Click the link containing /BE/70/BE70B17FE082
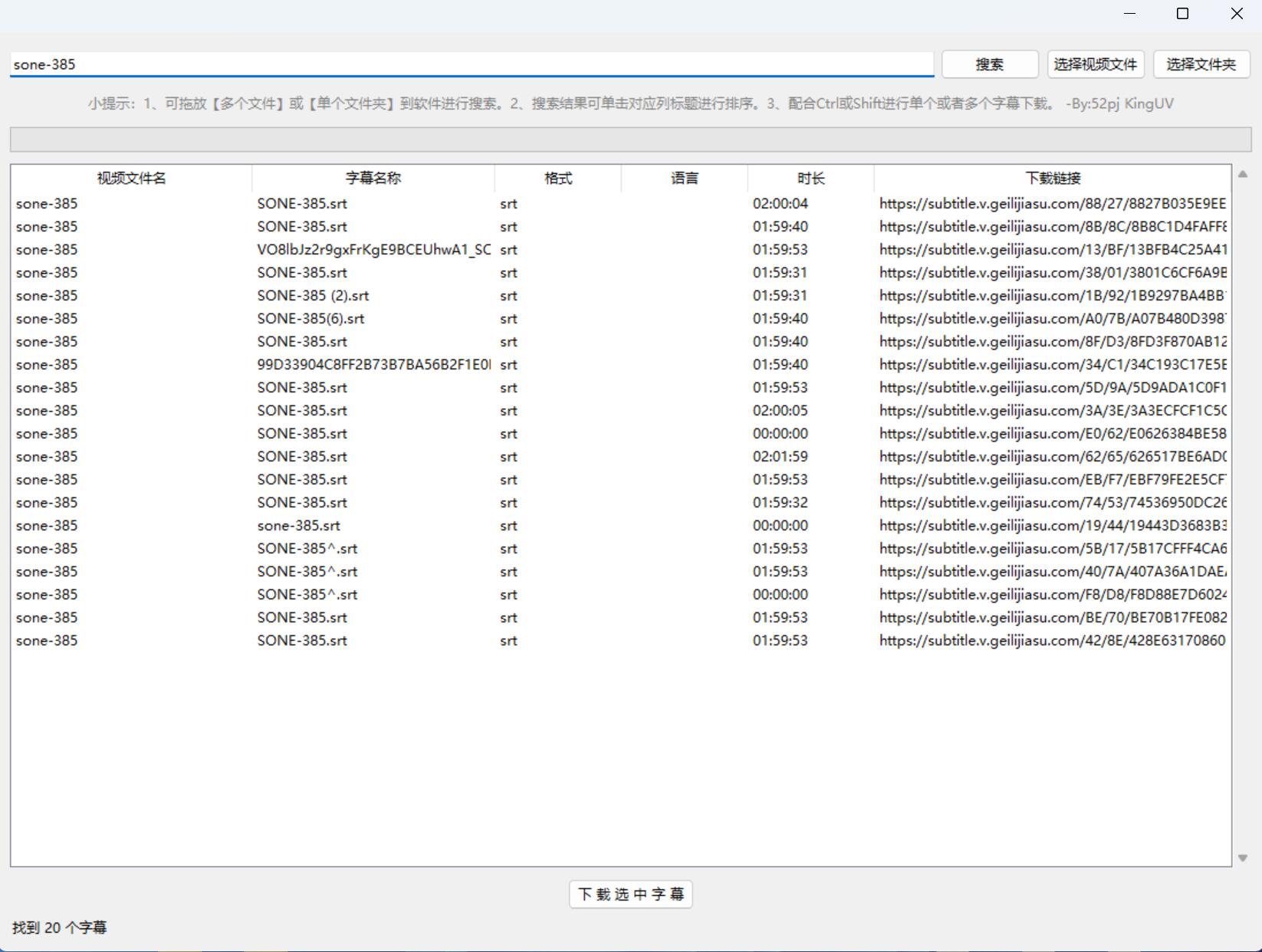The width and height of the screenshot is (1262, 952). coord(1053,618)
